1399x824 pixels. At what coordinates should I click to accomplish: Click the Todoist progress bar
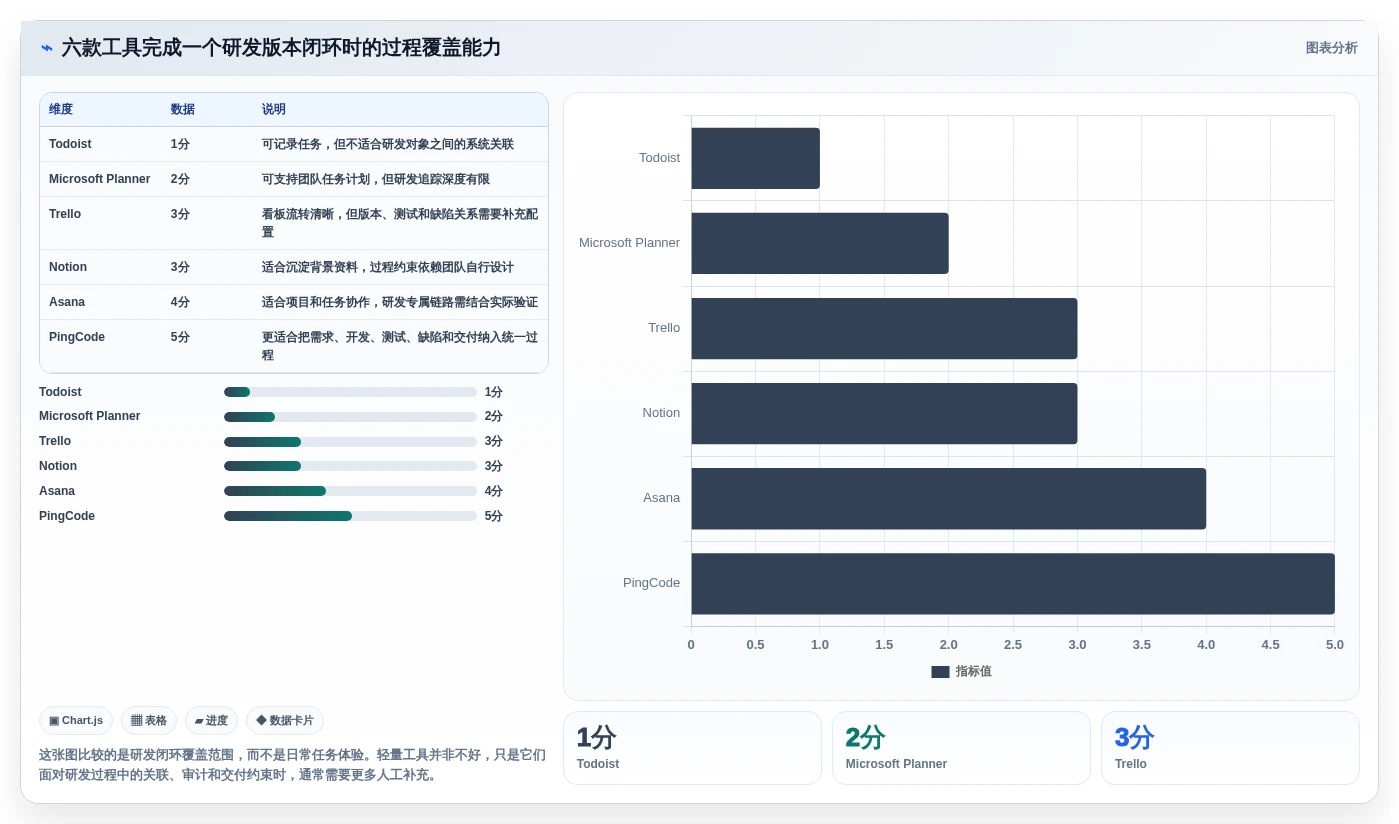tap(350, 392)
